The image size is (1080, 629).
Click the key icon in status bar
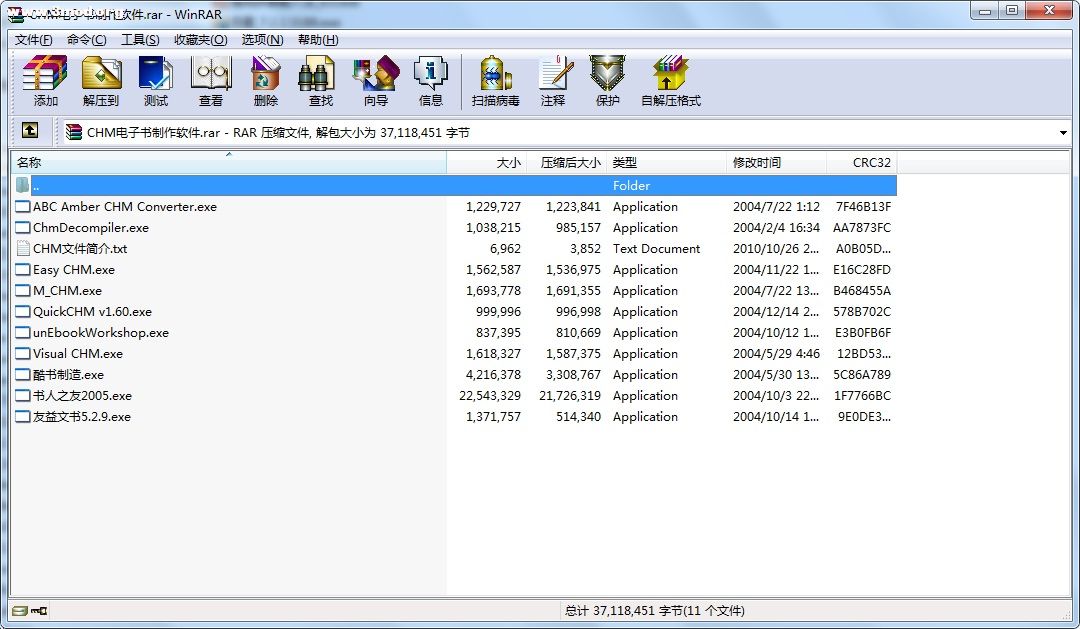pyautogui.click(x=40, y=611)
